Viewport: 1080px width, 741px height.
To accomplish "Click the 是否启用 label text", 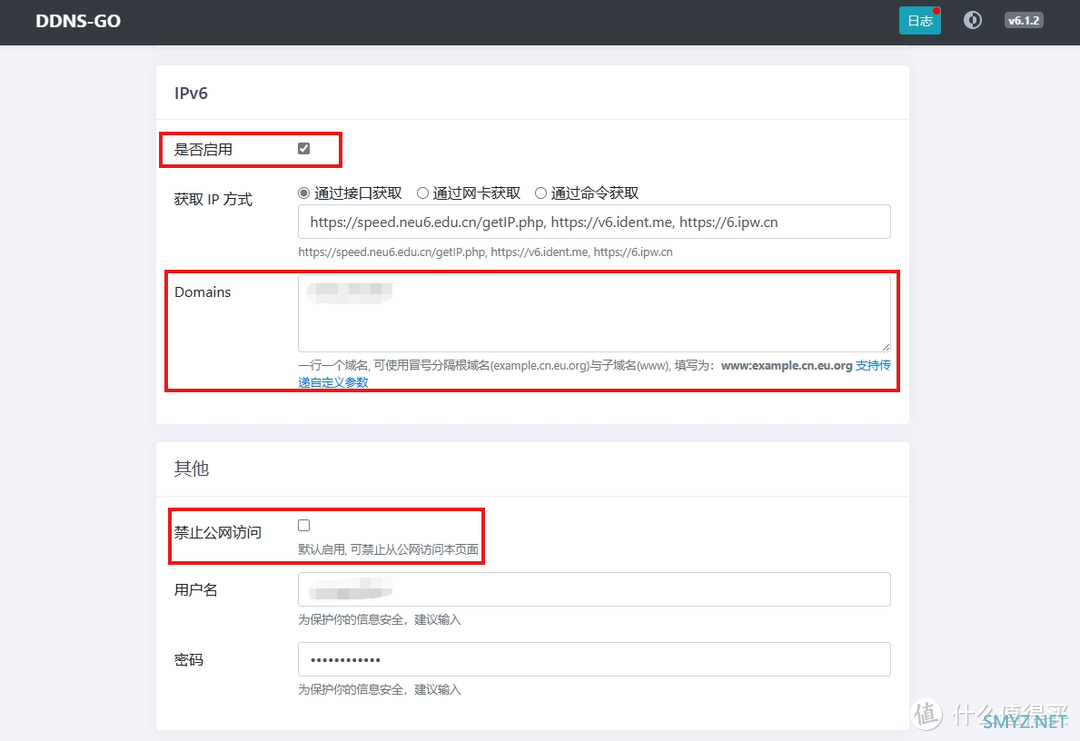I will (x=203, y=149).
